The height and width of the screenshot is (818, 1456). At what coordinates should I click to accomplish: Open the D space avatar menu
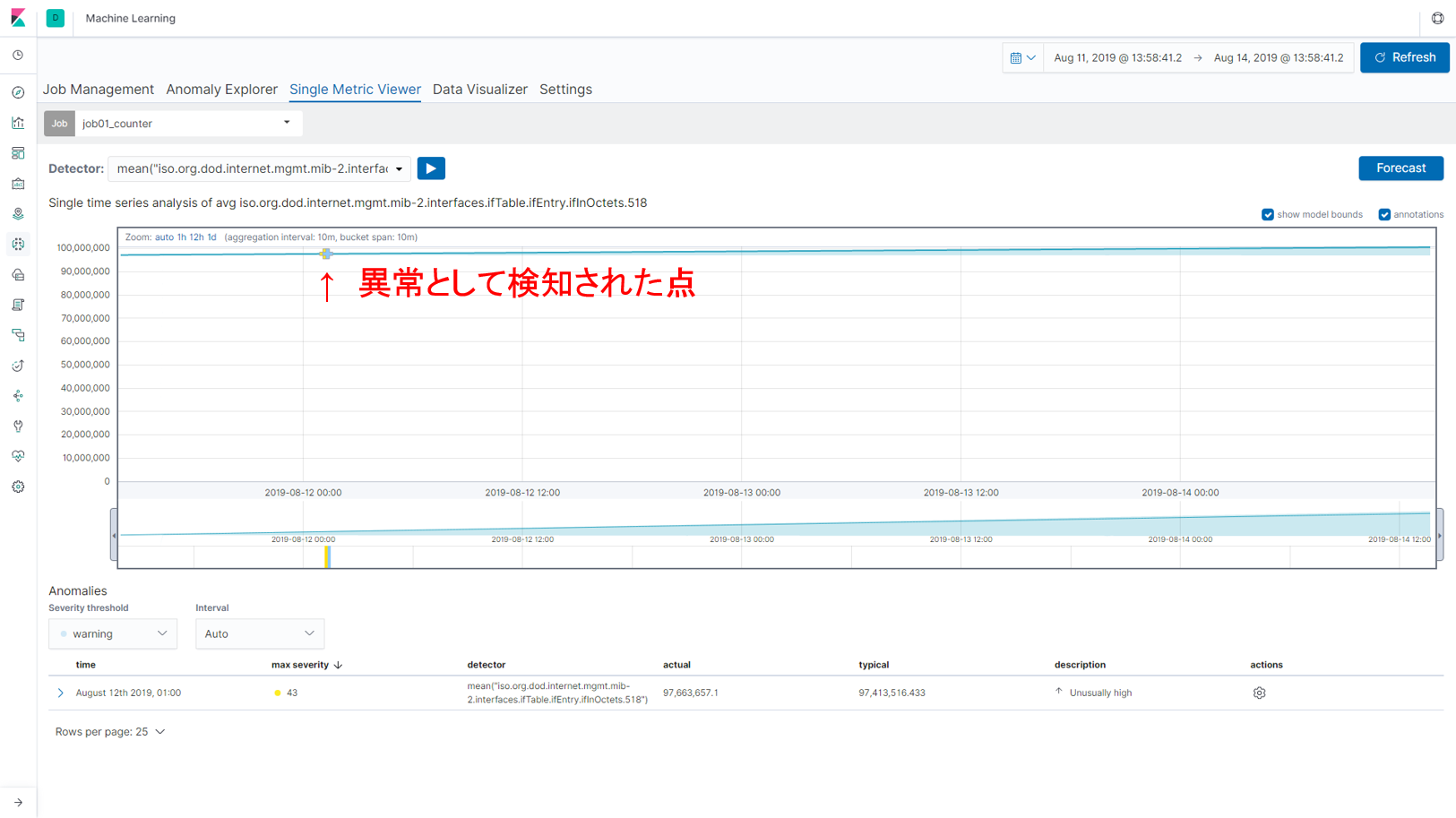click(56, 18)
